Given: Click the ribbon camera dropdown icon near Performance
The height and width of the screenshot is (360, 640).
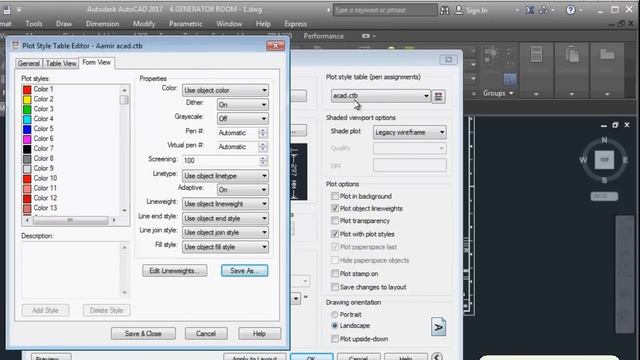Looking at the screenshot, I should [x=368, y=36].
